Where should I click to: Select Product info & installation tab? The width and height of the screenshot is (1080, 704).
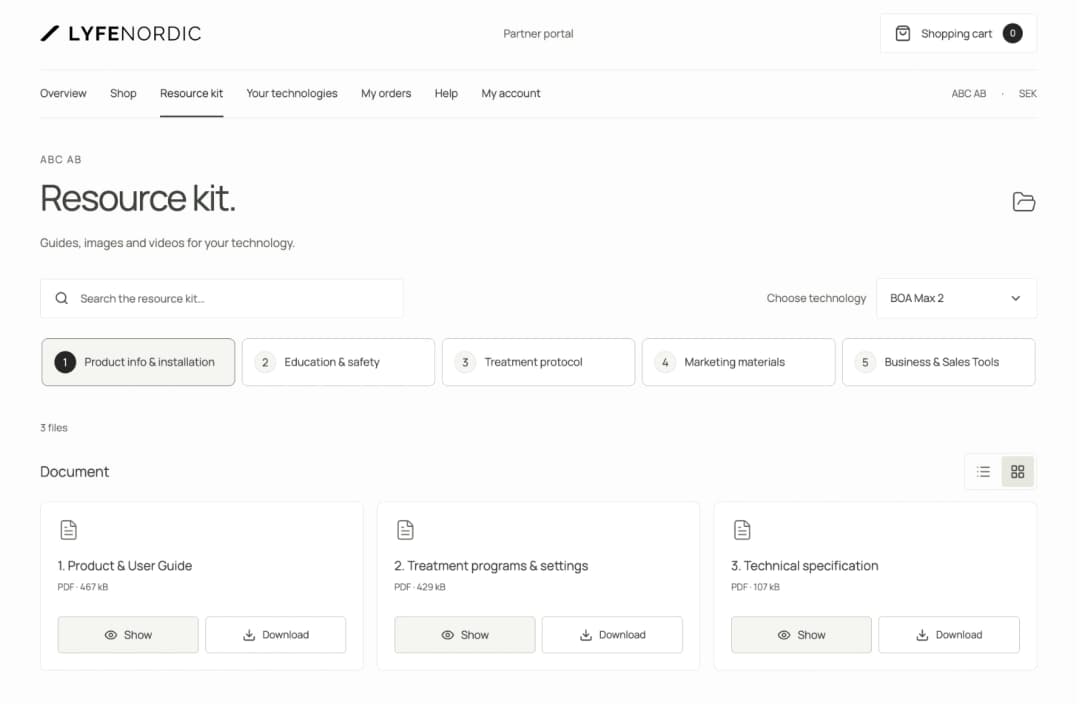pyautogui.click(x=138, y=362)
